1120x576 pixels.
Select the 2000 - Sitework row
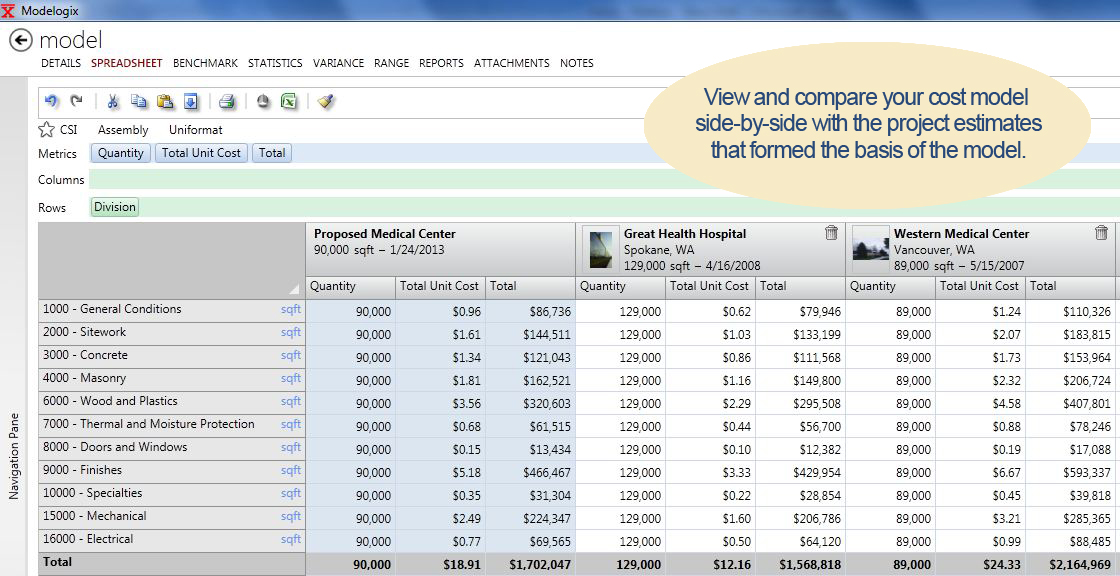tap(171, 332)
